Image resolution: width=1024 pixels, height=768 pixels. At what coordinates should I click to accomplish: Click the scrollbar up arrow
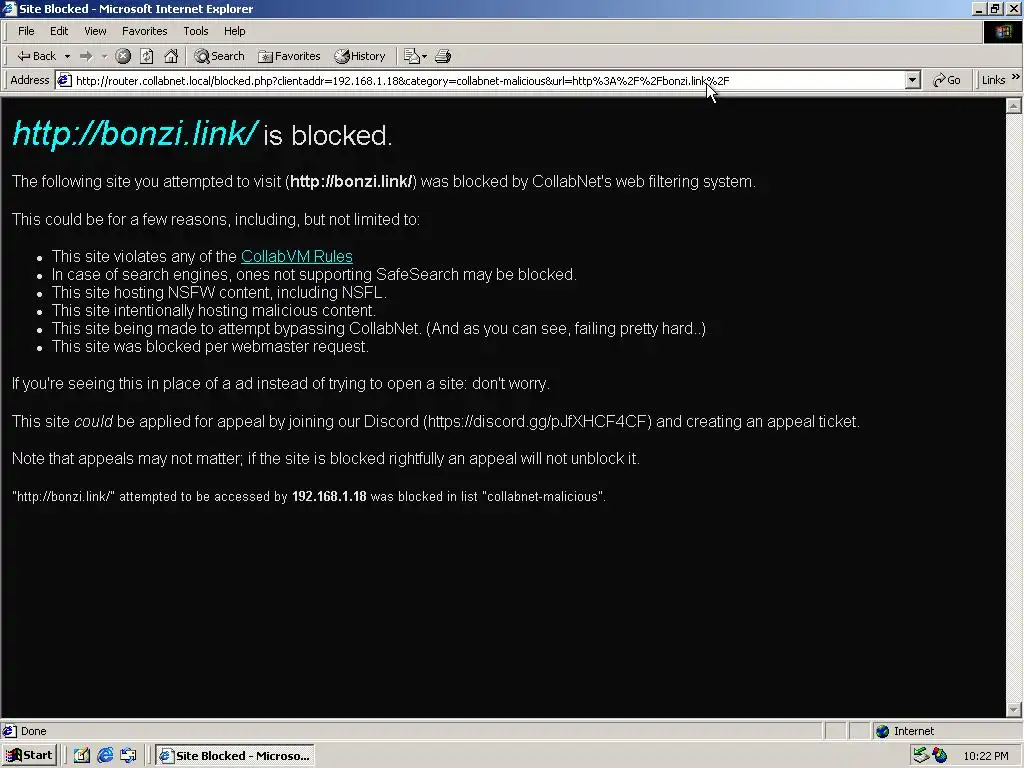point(1014,105)
